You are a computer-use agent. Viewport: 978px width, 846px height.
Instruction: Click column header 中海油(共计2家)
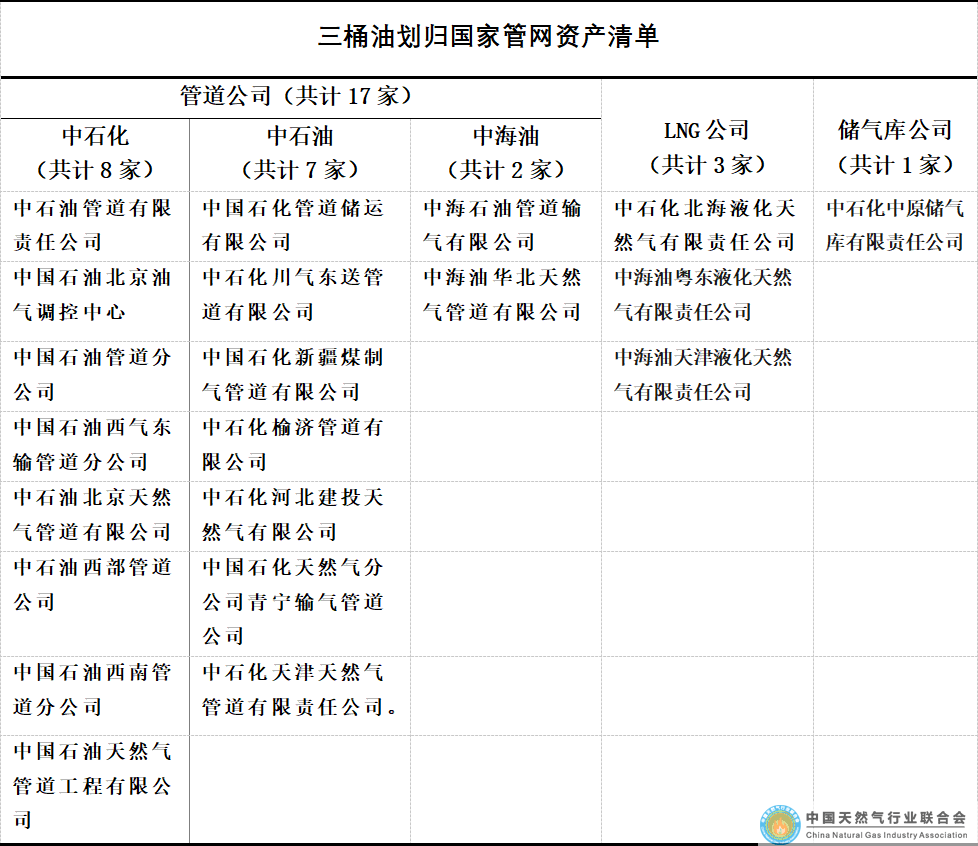coord(506,153)
